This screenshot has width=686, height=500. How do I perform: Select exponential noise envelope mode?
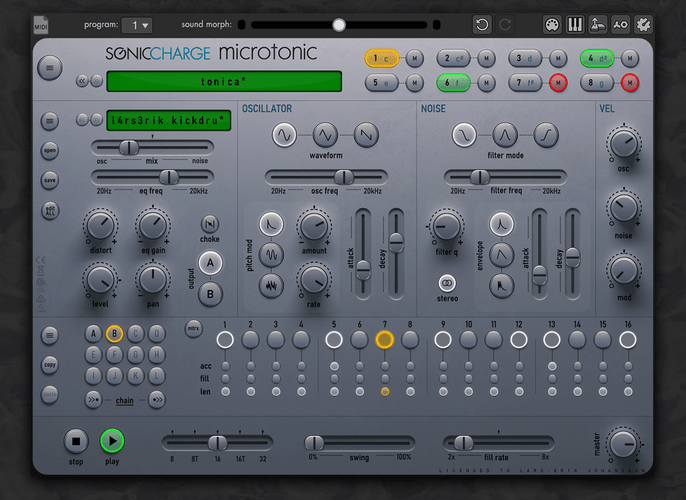pos(501,224)
